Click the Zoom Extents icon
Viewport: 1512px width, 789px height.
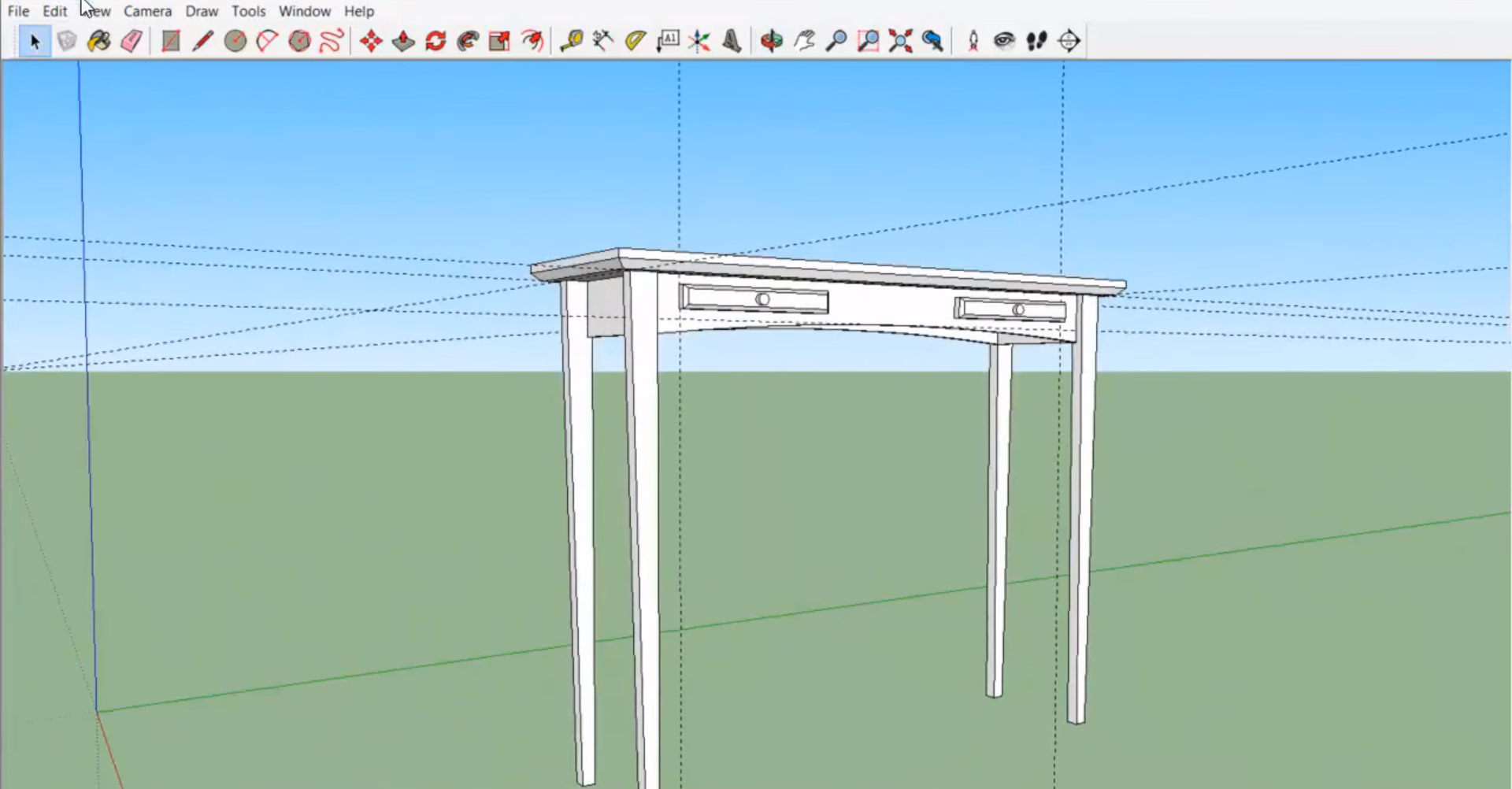click(900, 41)
